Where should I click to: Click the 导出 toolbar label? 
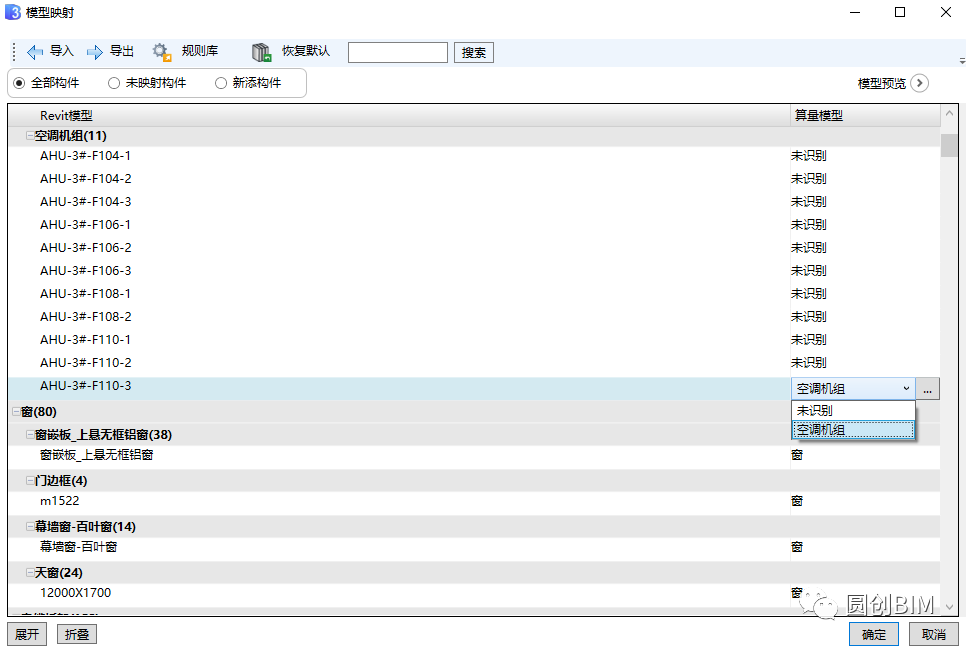[x=121, y=51]
